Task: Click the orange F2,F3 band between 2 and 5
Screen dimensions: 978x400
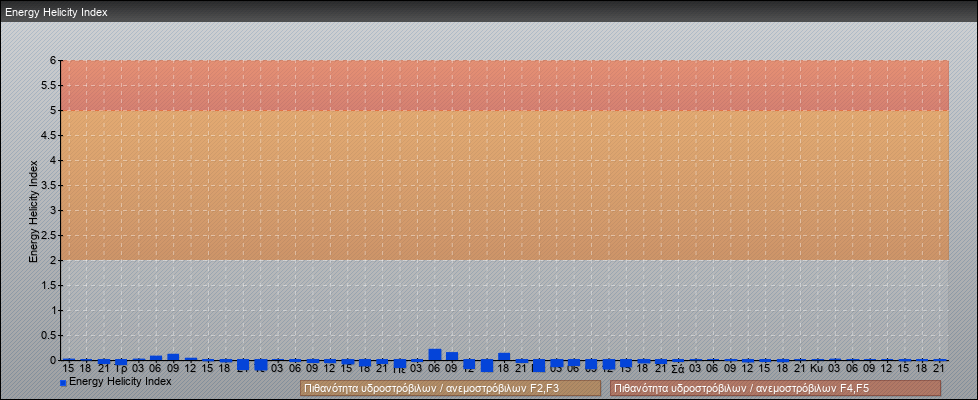Action: (x=505, y=185)
